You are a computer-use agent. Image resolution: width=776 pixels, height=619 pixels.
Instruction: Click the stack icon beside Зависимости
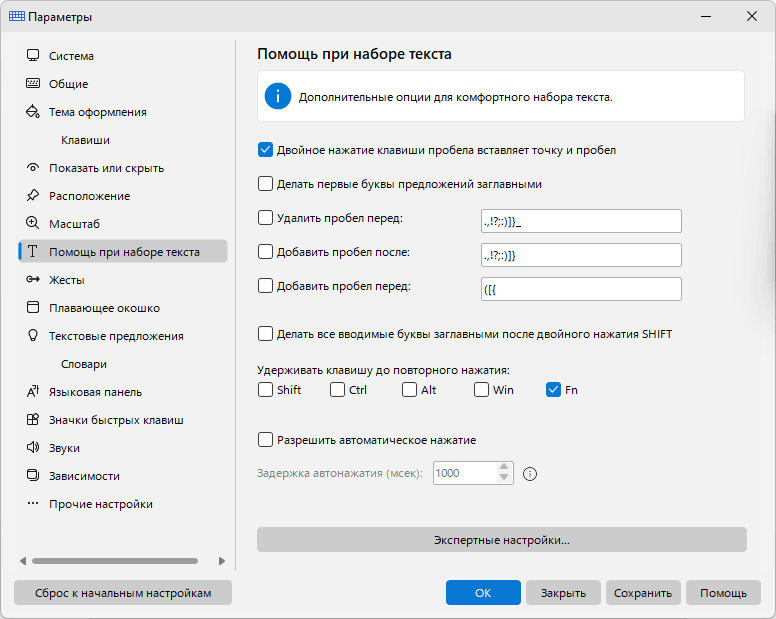tap(33, 476)
